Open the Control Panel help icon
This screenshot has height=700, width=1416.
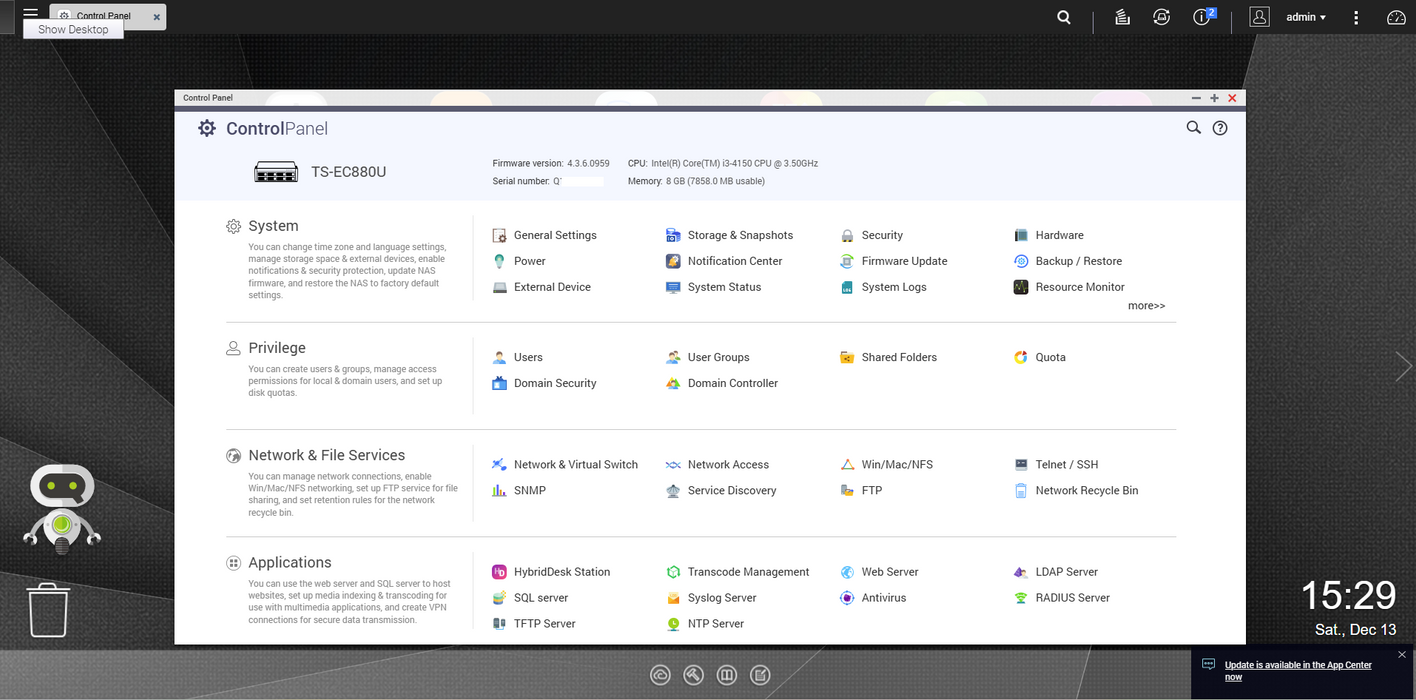pos(1220,128)
